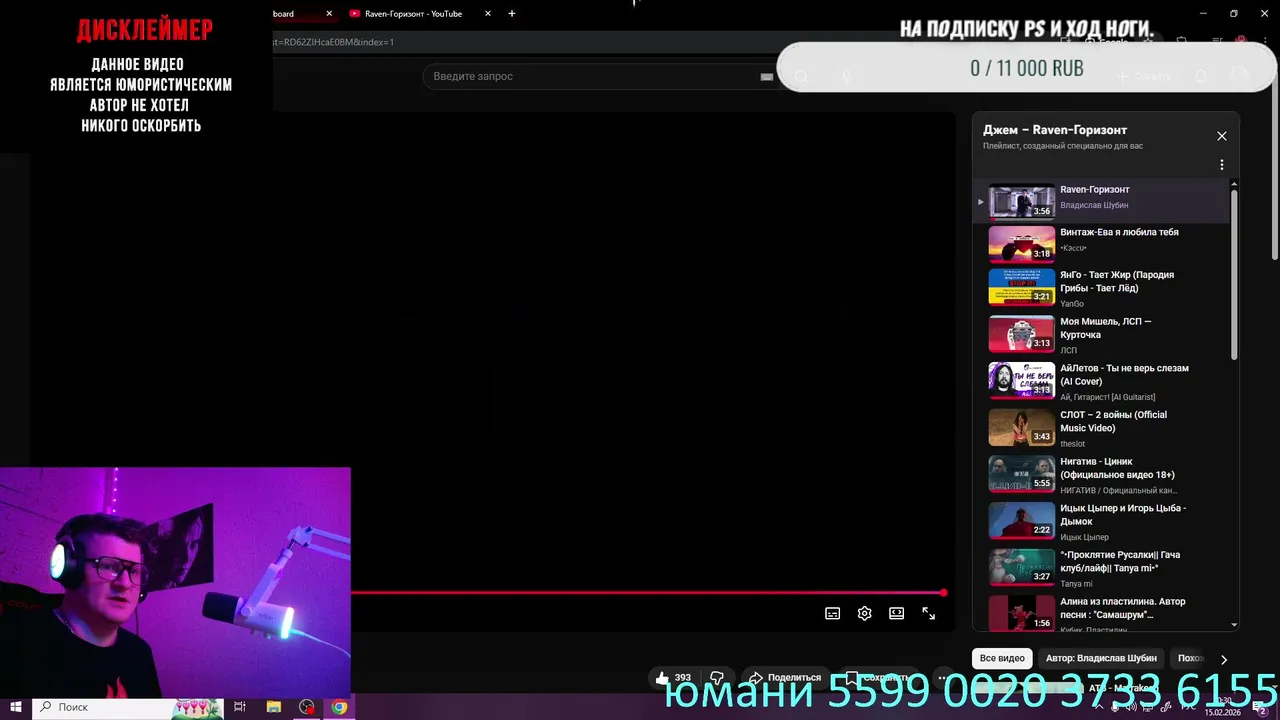Open 'Проклятие Русалки' Гача клуб thumbnail

(x=1021, y=568)
